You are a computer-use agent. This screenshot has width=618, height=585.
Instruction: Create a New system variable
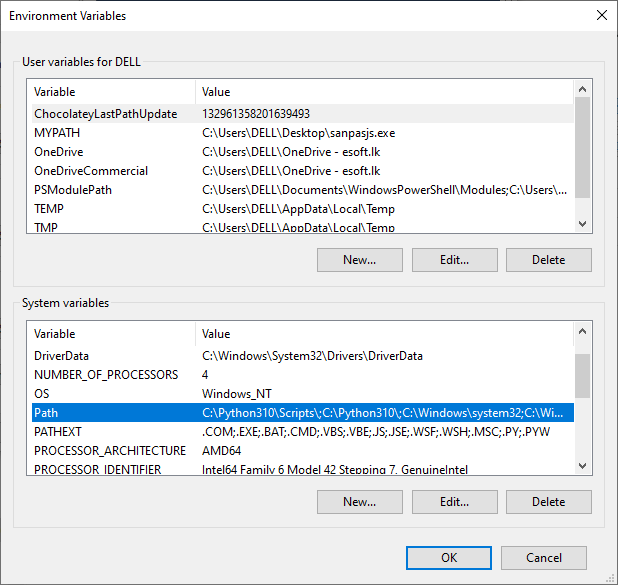coord(359,502)
